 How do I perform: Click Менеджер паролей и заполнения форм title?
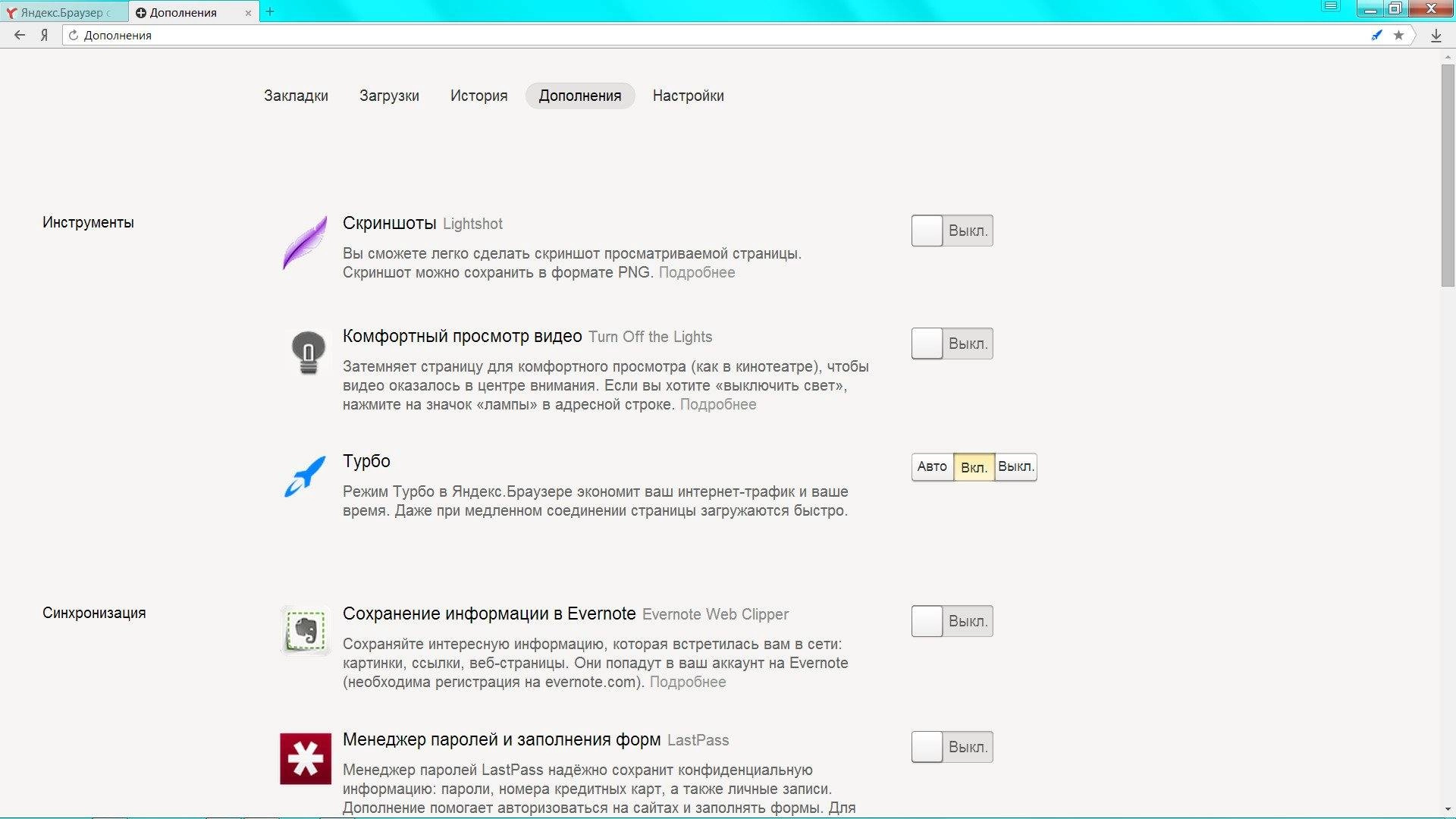(x=501, y=739)
